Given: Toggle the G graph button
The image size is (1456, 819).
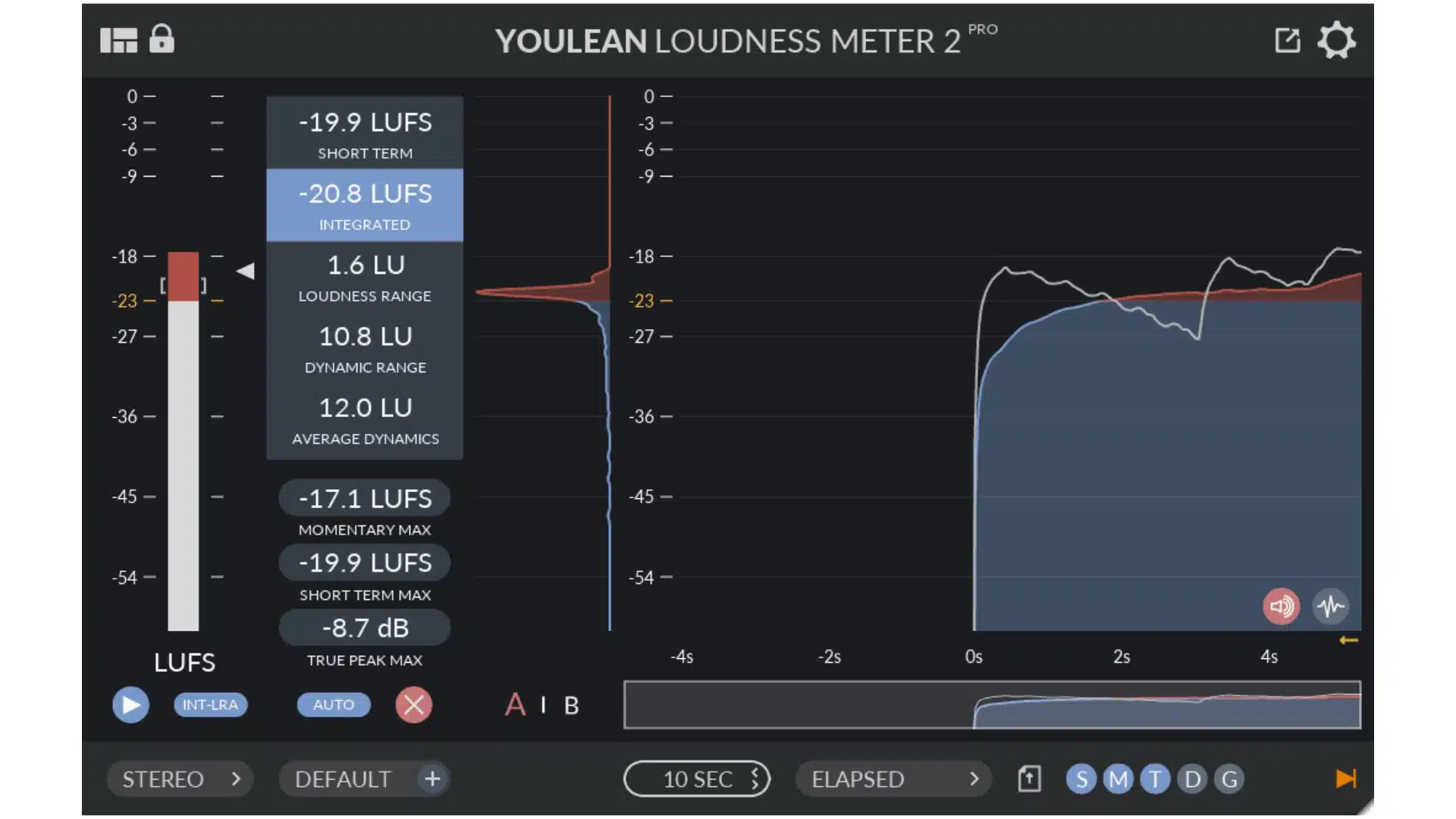Looking at the screenshot, I should click(x=1229, y=779).
